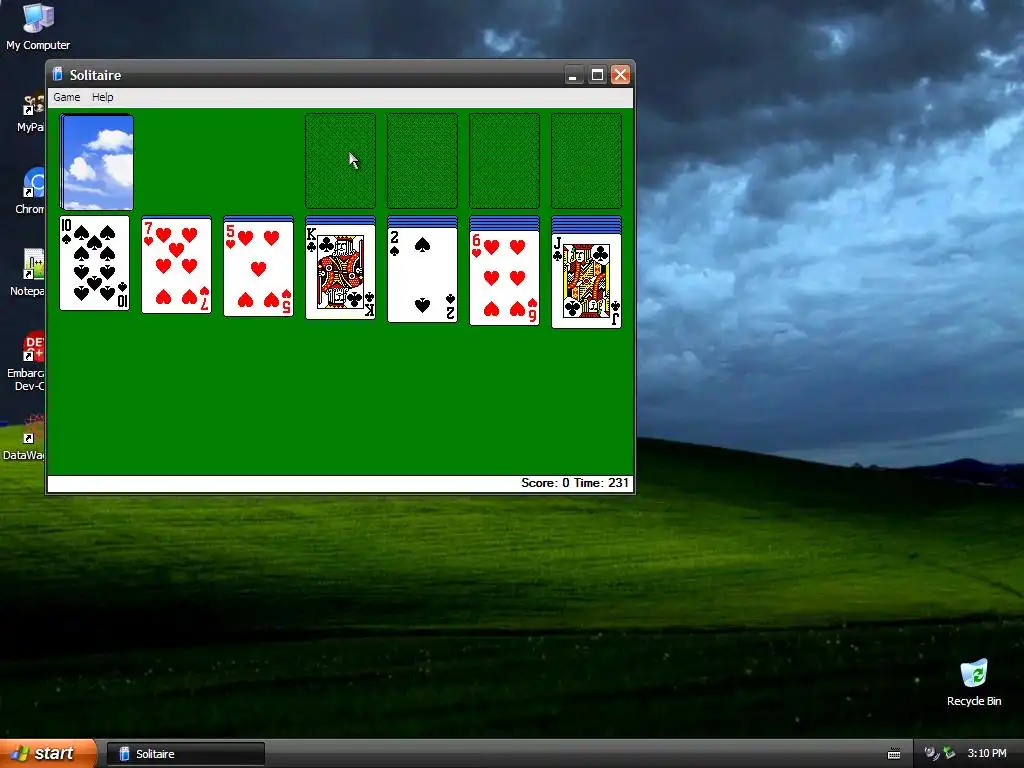Select the King of clubs card
This screenshot has height=768, width=1024.
340,272
